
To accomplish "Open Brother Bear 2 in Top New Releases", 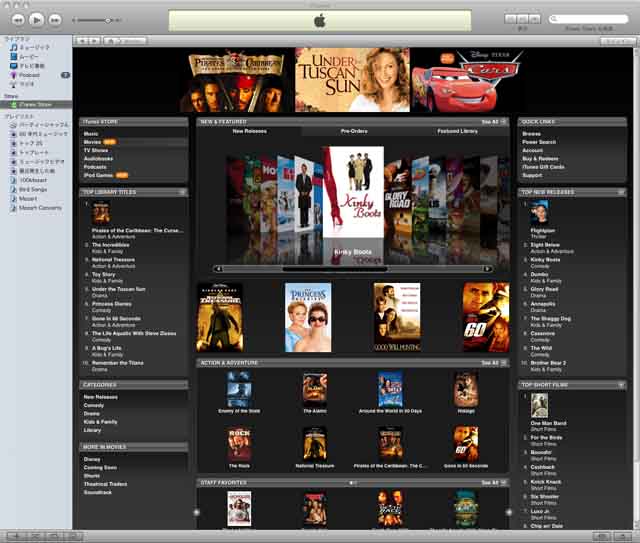I will [x=548, y=363].
